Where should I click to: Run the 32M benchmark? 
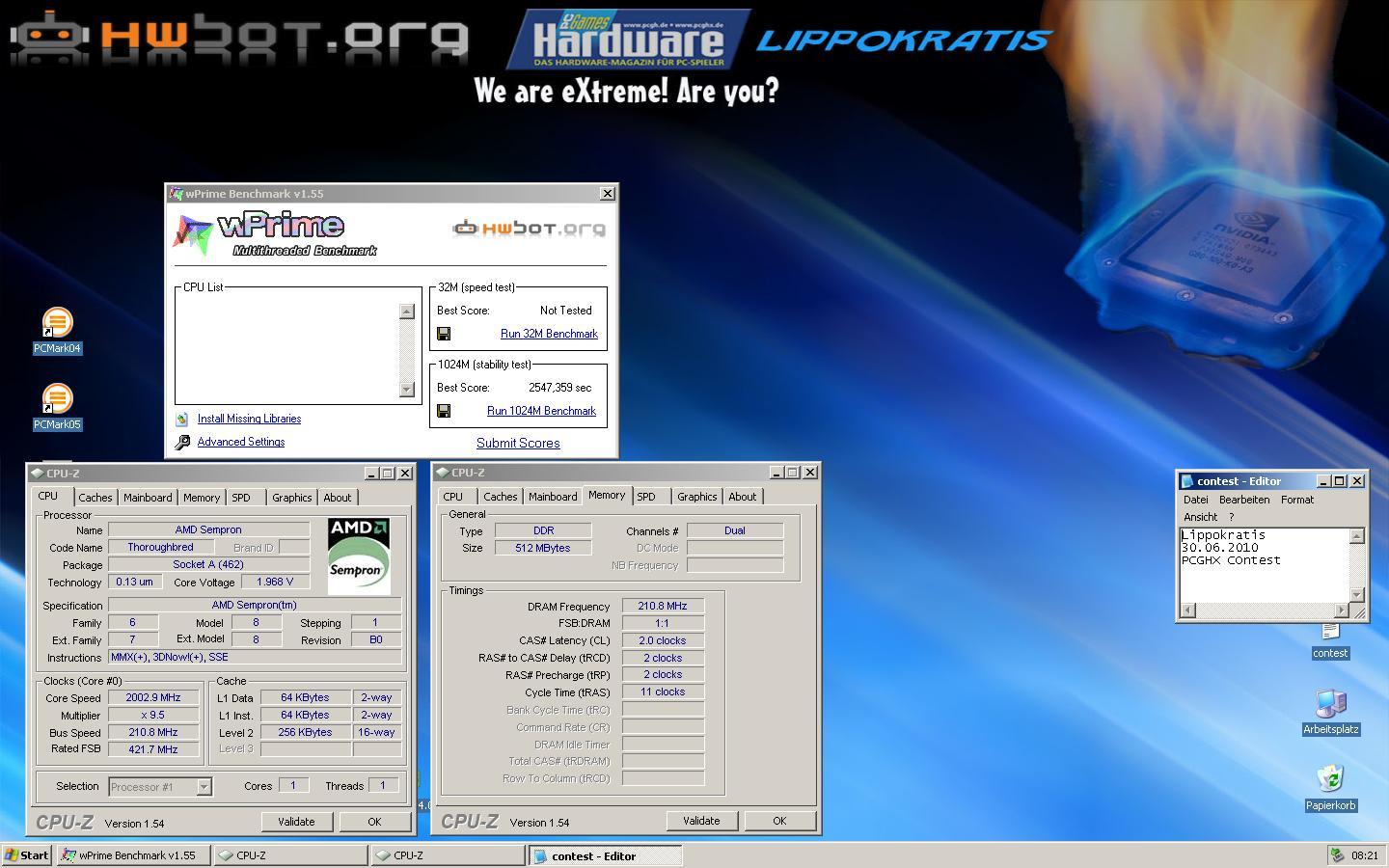click(x=549, y=334)
